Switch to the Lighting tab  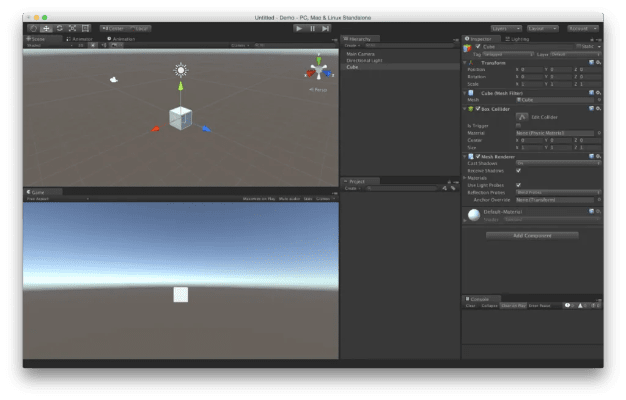pos(517,38)
